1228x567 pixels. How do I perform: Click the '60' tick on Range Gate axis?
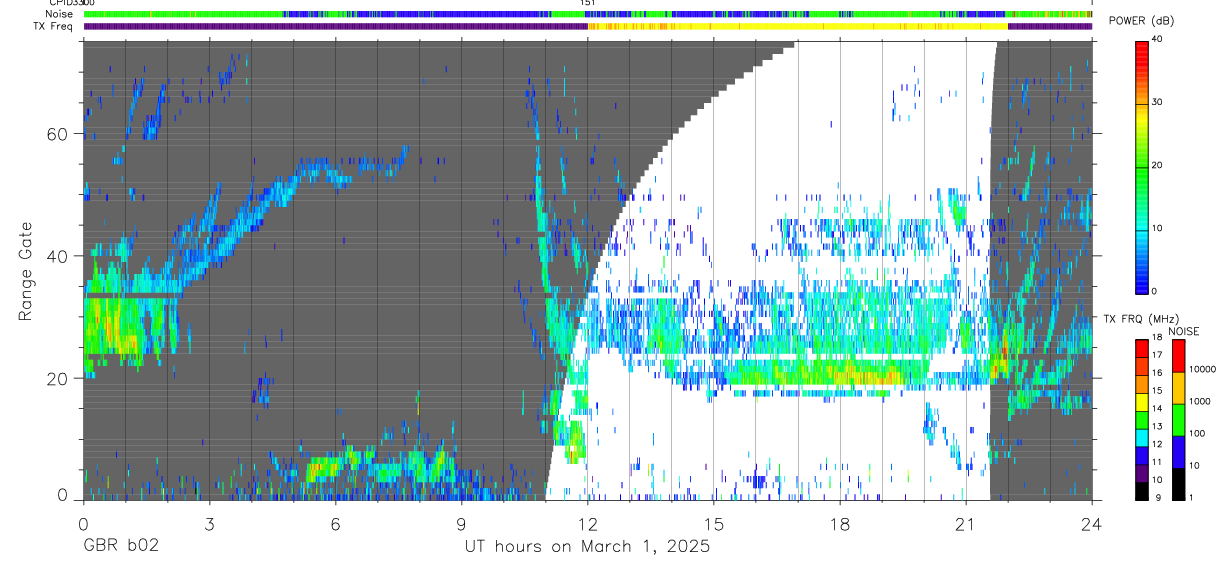(x=58, y=134)
